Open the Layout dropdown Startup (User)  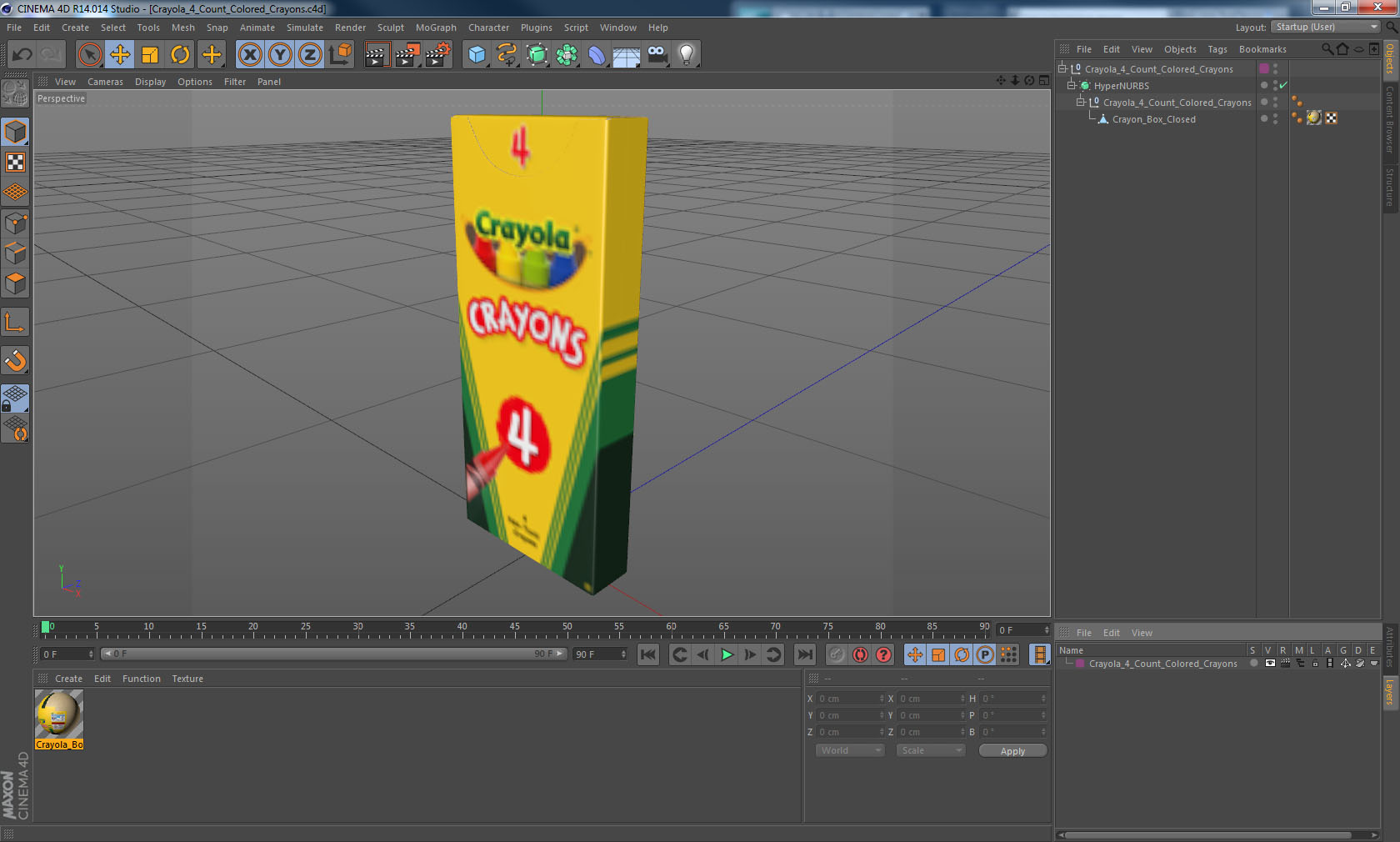[x=1326, y=28]
